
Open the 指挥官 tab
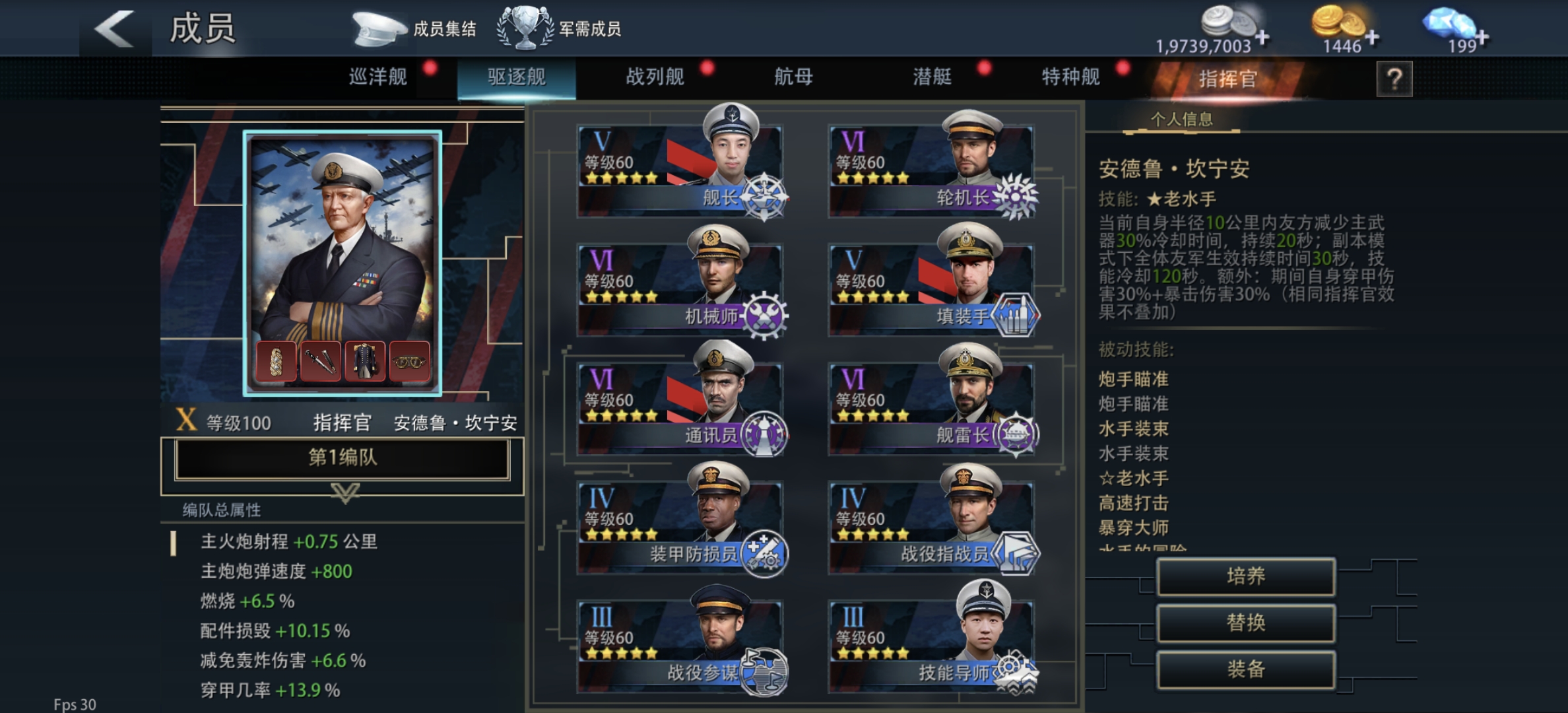1227,79
